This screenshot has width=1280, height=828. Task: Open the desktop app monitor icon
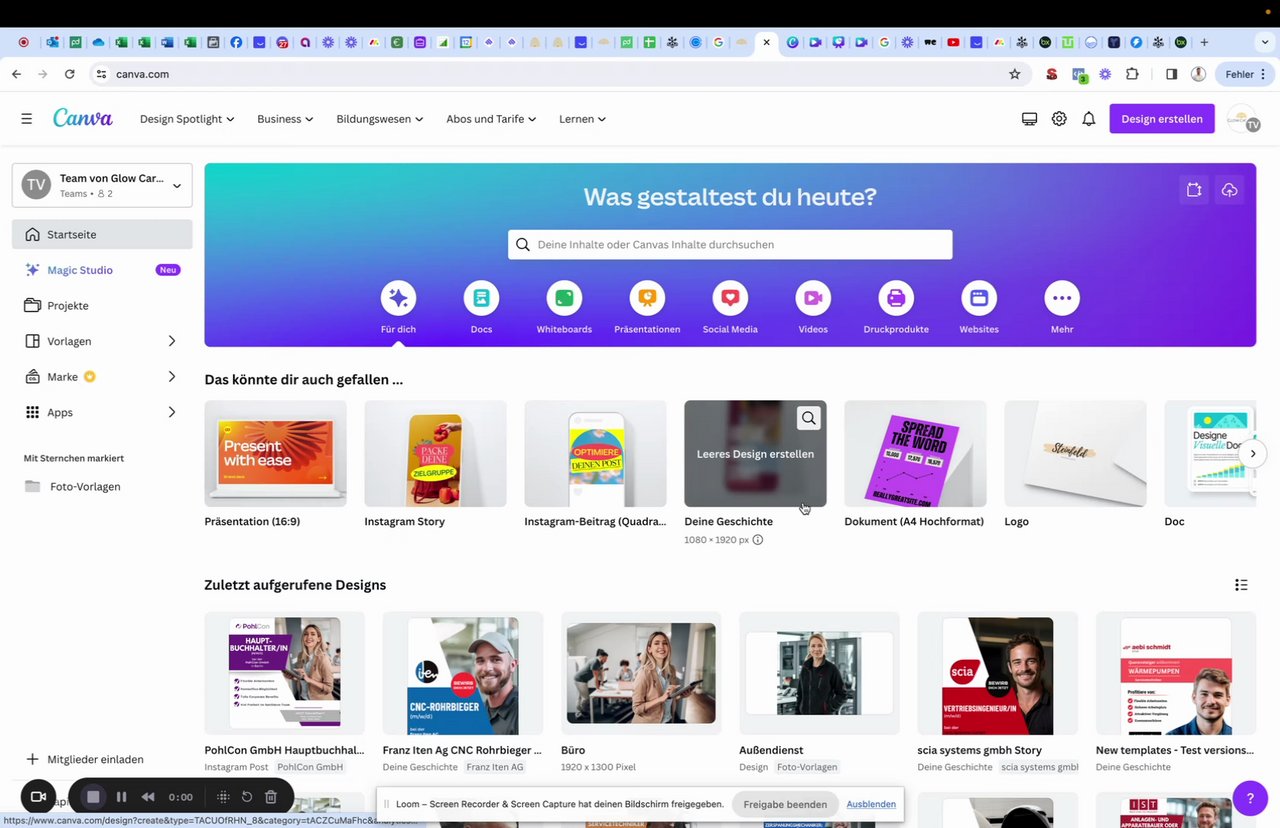1029,119
